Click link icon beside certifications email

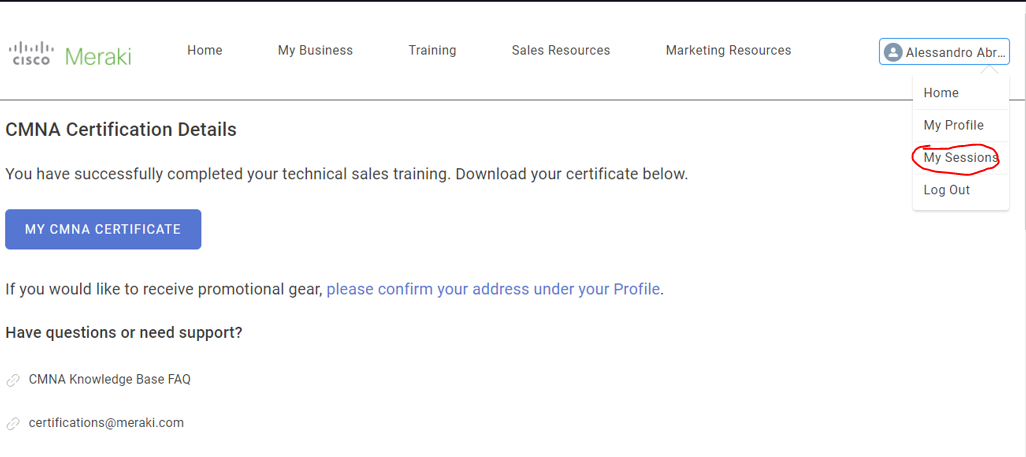(13, 424)
